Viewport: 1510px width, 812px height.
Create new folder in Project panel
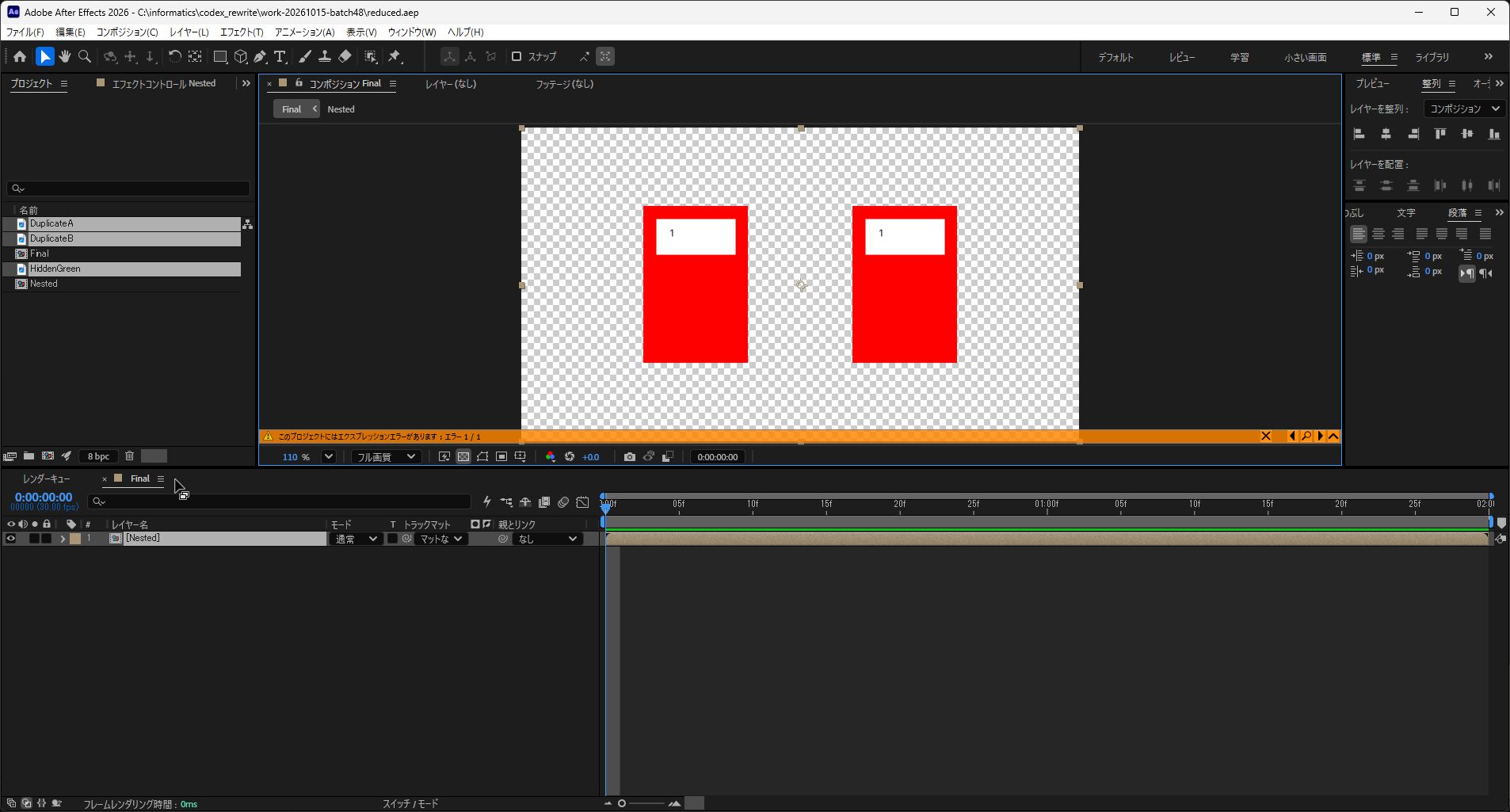[x=29, y=456]
